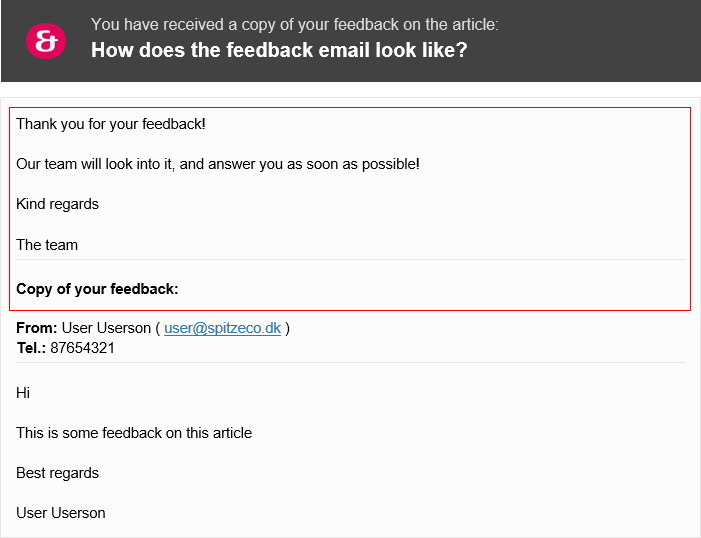The image size is (701, 538).
Task: Click the 'Hi' greeting line
Action: tap(23, 393)
